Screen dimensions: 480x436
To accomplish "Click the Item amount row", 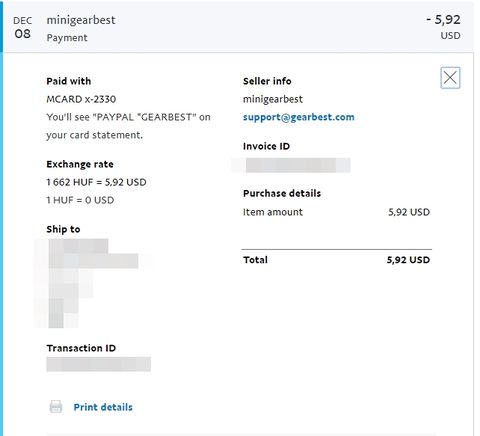I will [336, 212].
